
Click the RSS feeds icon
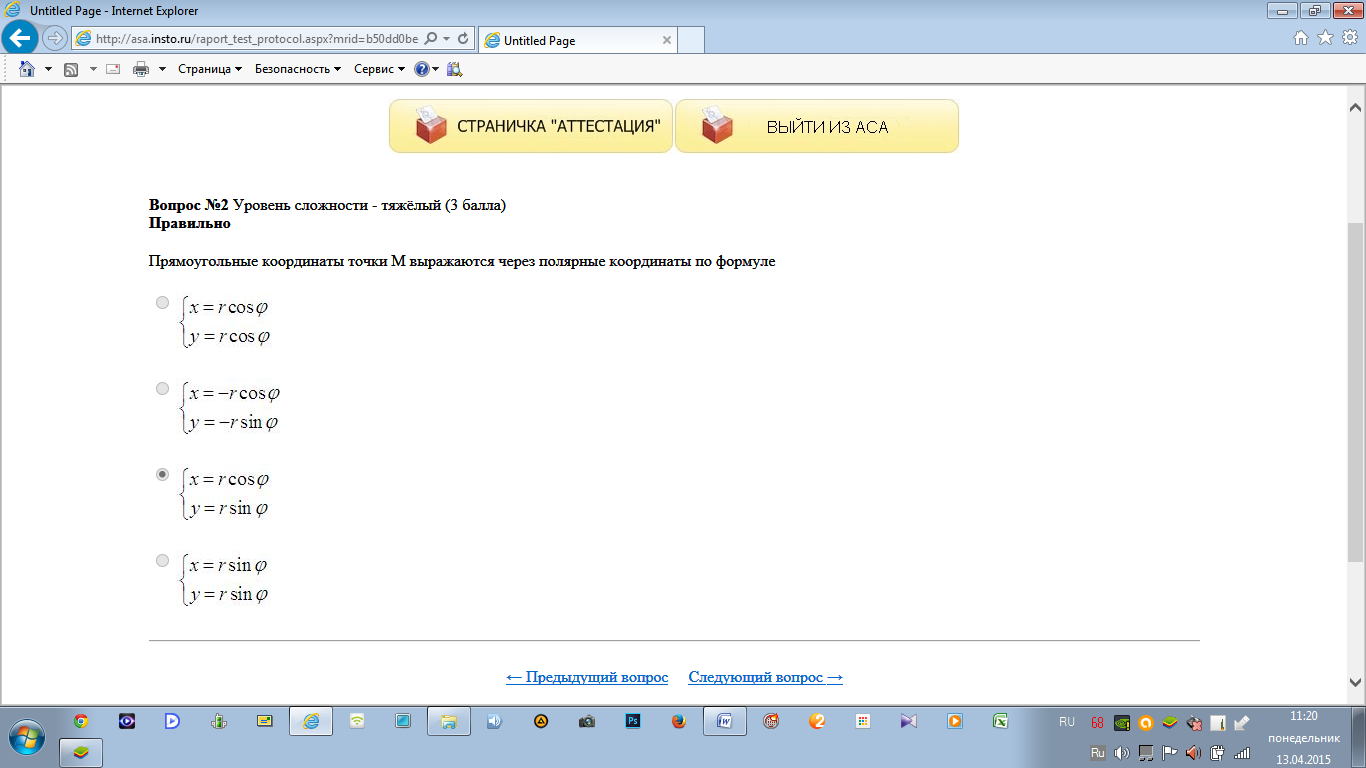pyautogui.click(x=71, y=69)
